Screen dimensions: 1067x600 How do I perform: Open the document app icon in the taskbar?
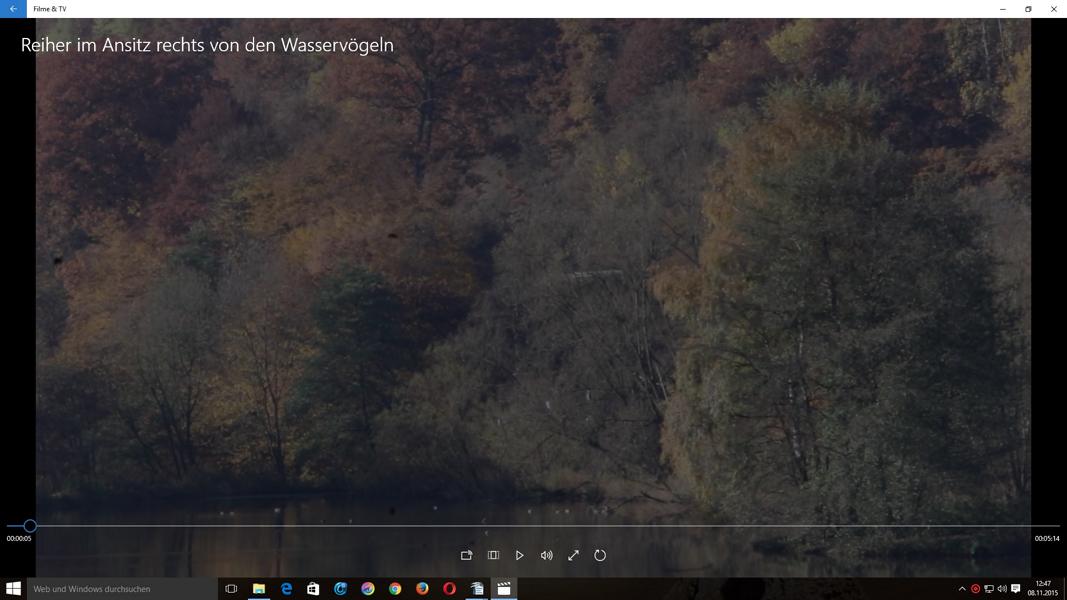(476, 588)
